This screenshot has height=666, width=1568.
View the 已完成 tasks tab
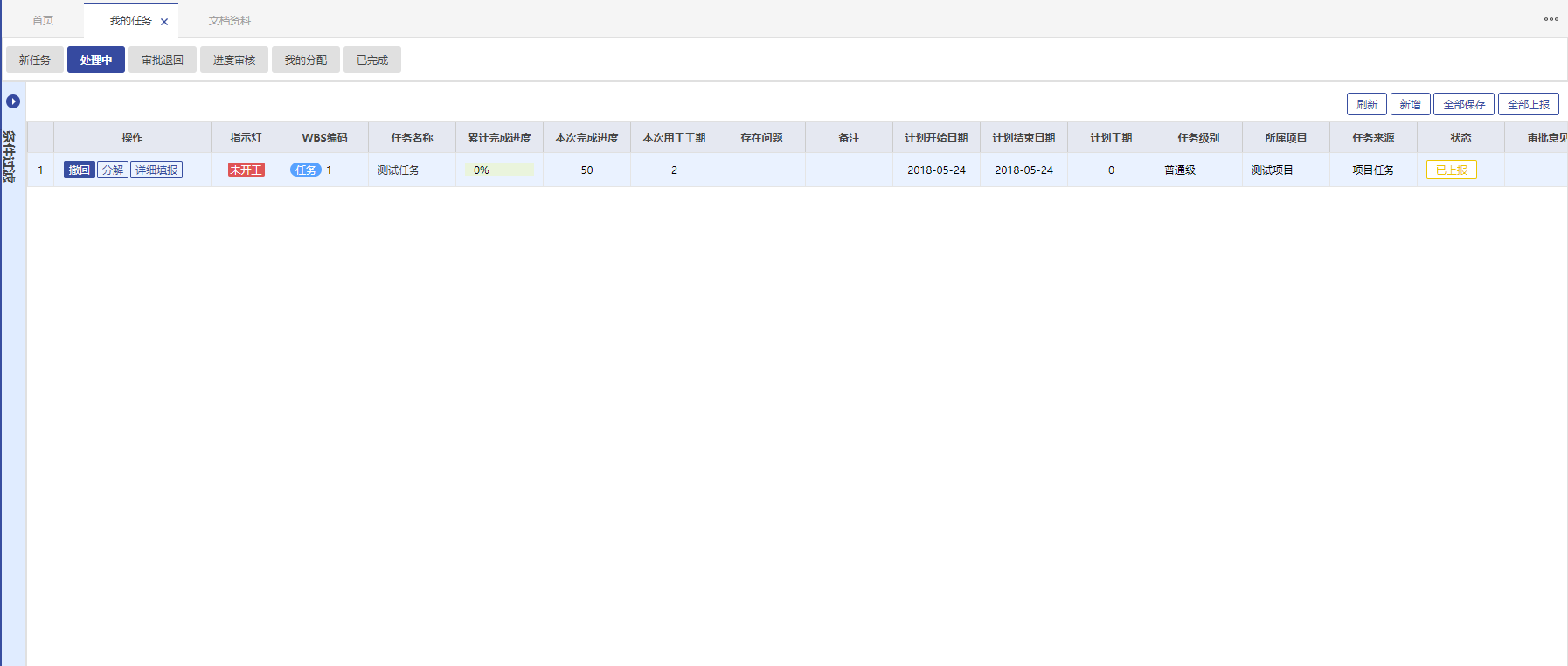[x=372, y=59]
